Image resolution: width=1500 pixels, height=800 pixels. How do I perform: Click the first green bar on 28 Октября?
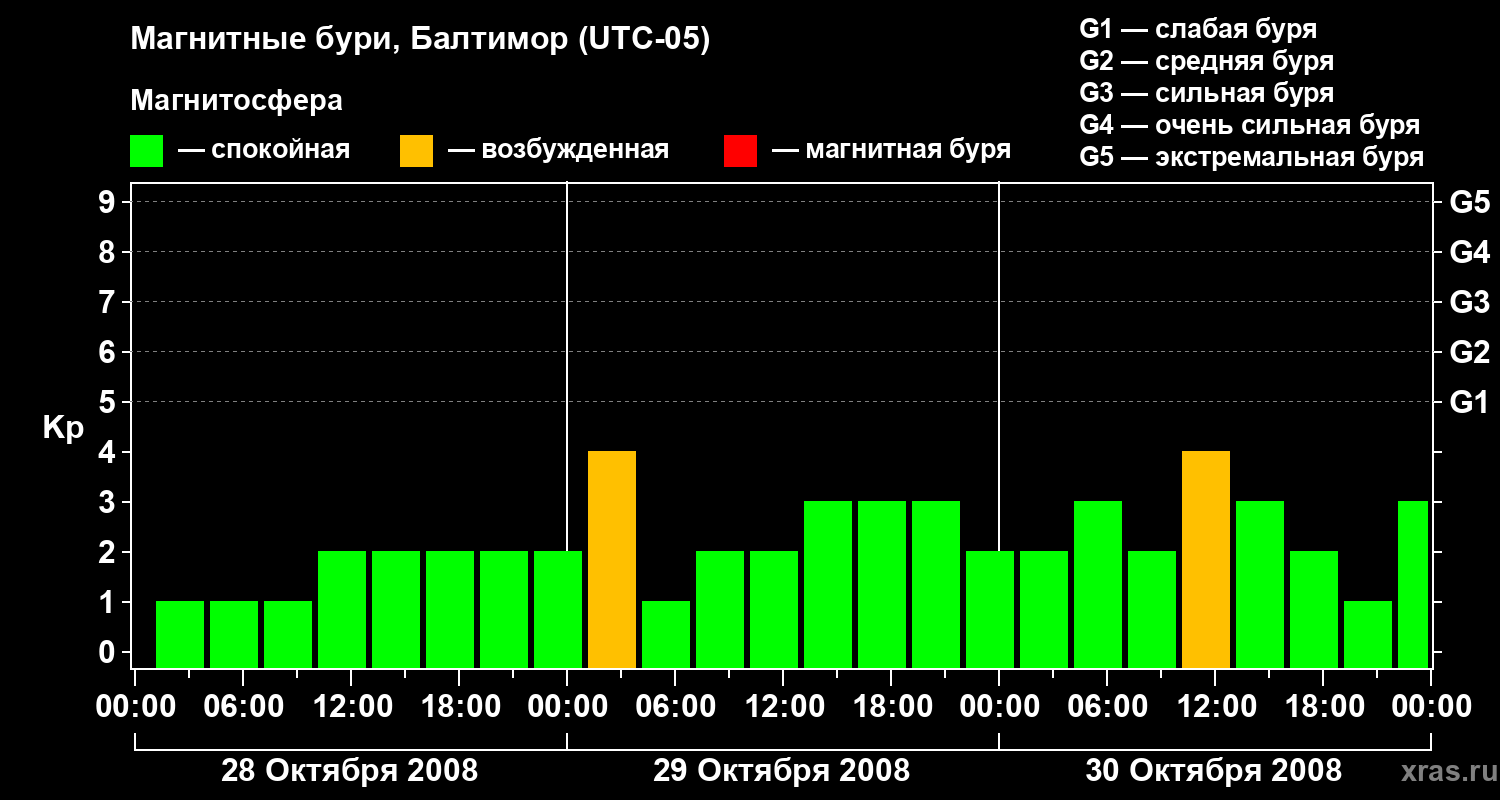180,635
